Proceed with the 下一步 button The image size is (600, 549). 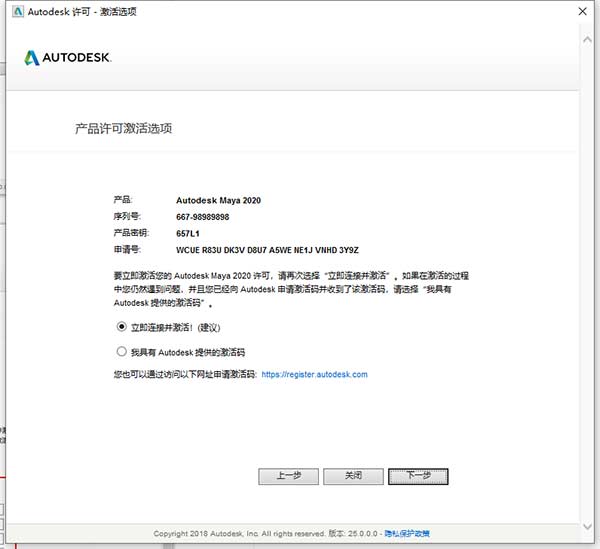[418, 476]
